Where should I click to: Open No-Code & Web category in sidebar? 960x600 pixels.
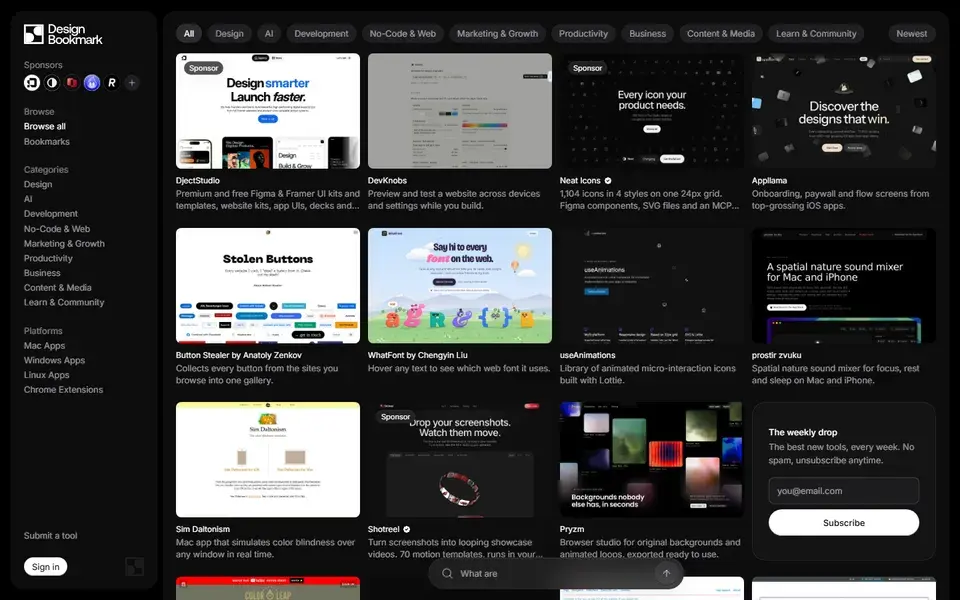57,229
